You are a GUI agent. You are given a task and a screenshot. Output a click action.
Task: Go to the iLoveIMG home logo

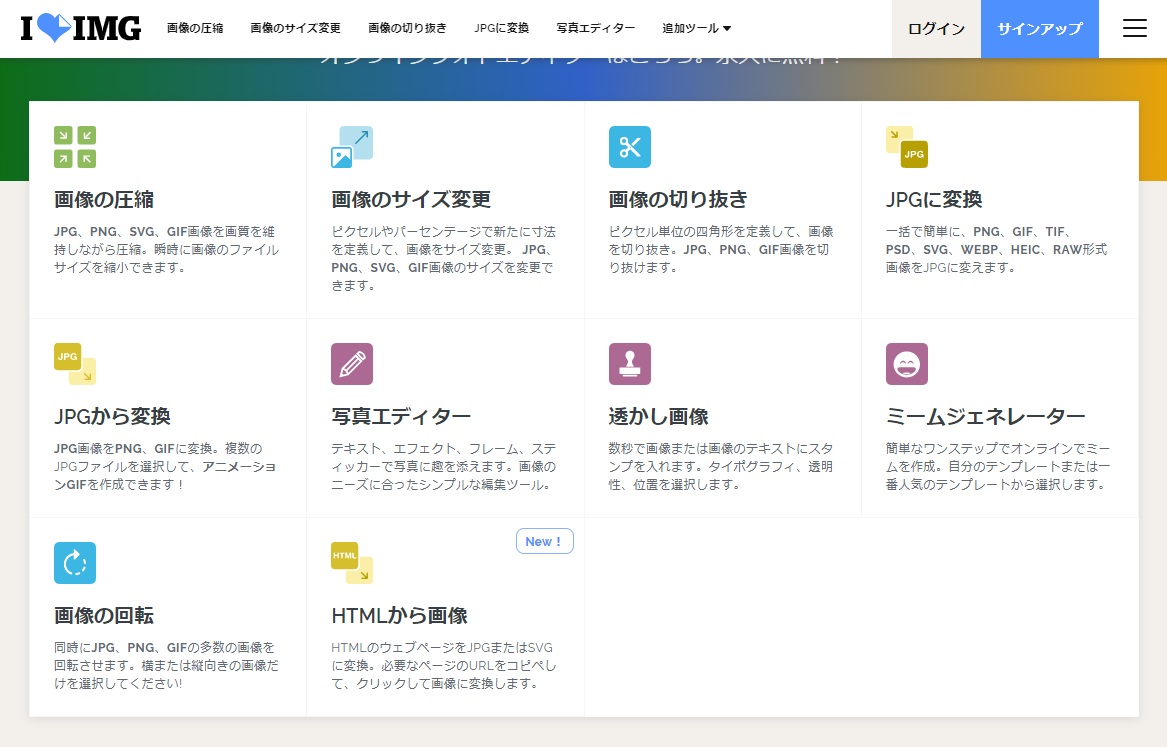coord(81,29)
